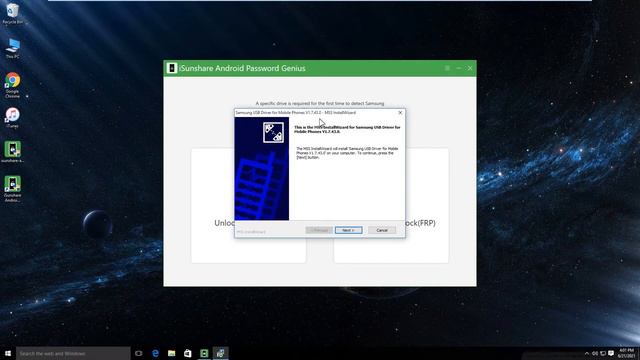
Task: Open the iSunshare window menu icon
Action: point(447,68)
